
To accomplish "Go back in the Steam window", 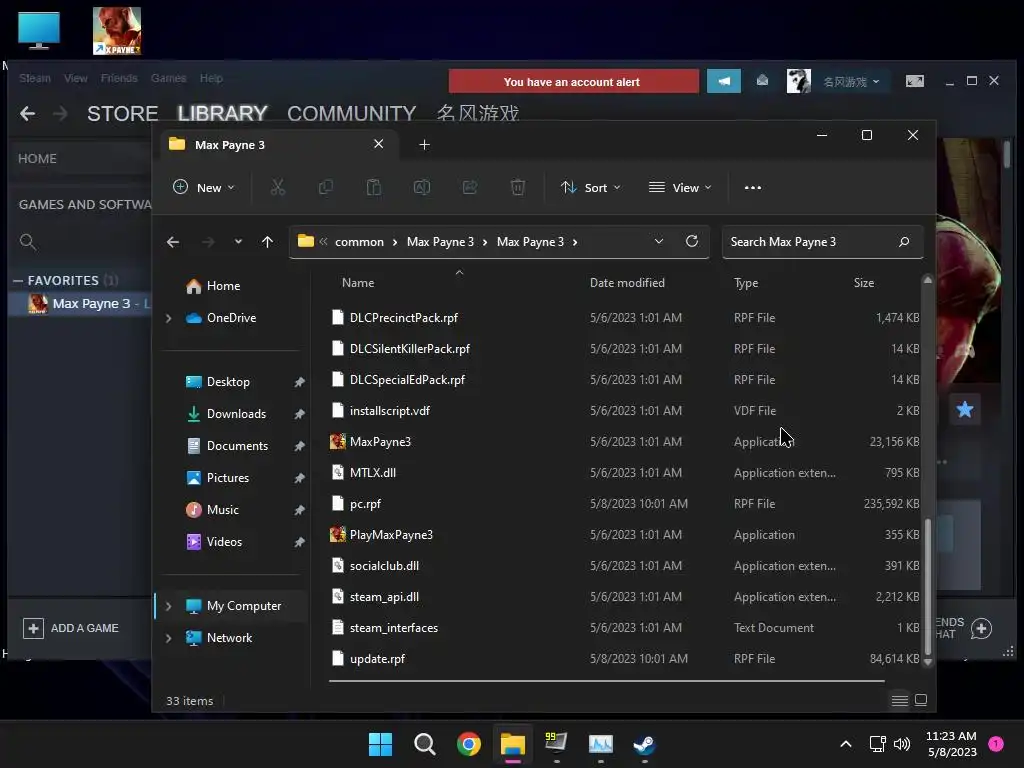I will tap(27, 114).
